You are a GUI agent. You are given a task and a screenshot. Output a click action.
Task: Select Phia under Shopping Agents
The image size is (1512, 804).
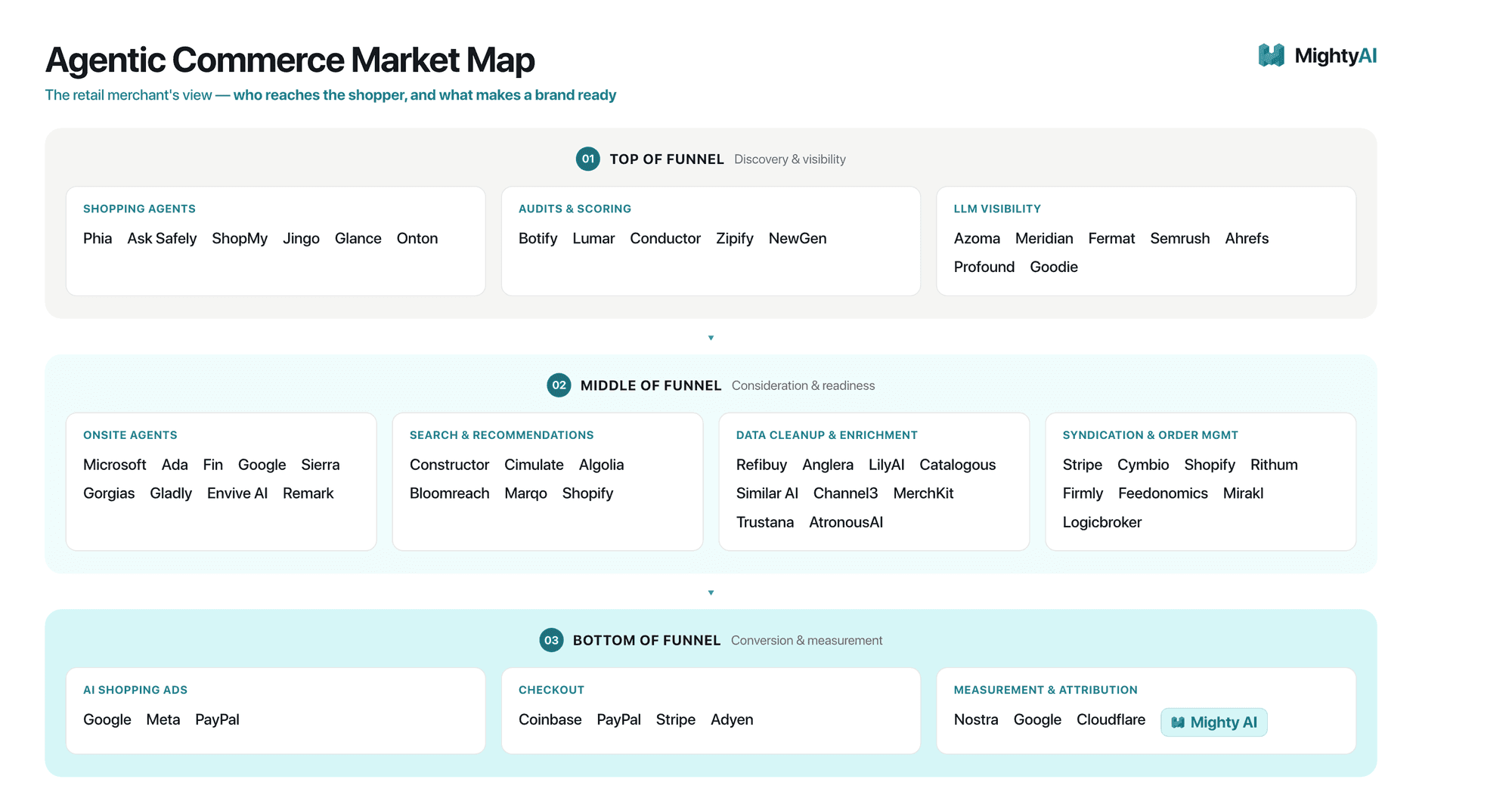98,238
